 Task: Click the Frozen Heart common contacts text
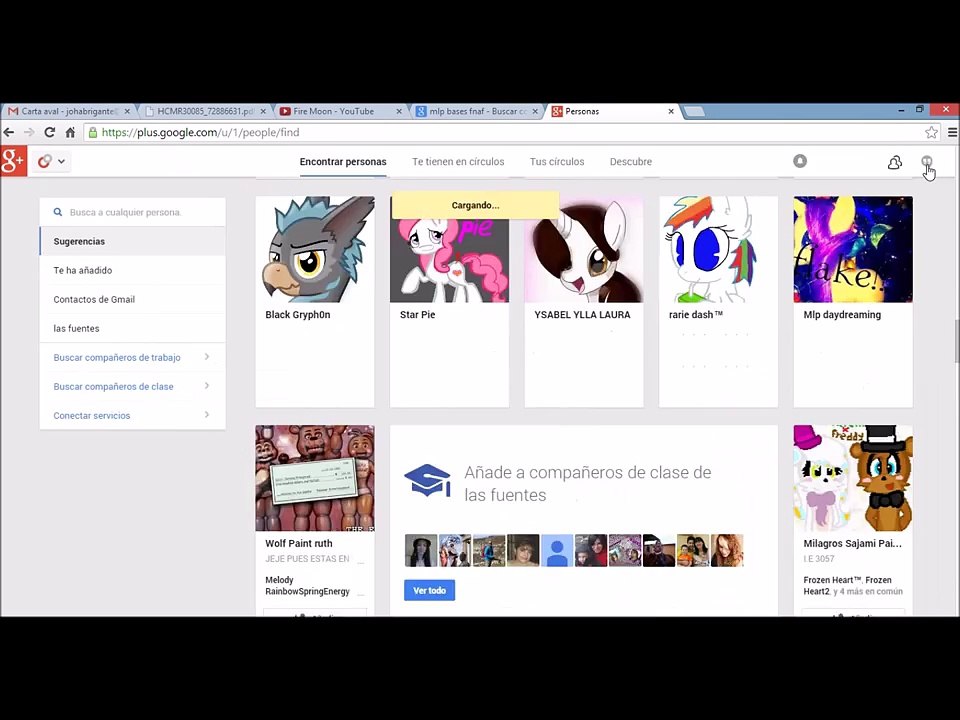point(853,585)
